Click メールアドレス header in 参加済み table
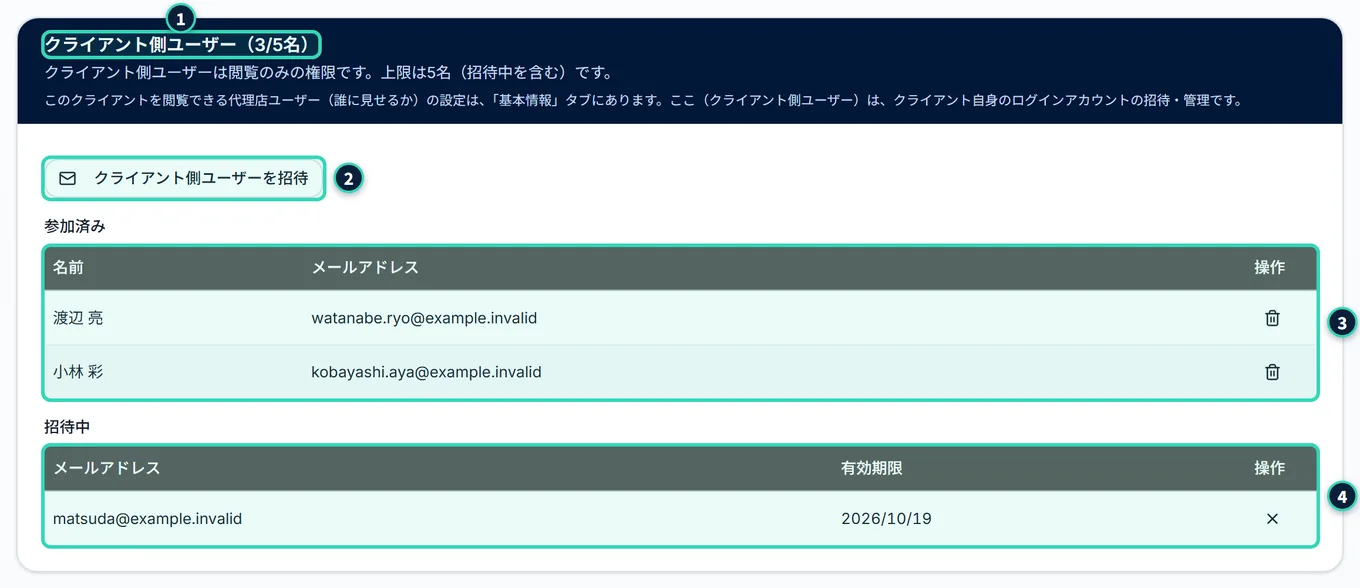1360x588 pixels. point(365,268)
